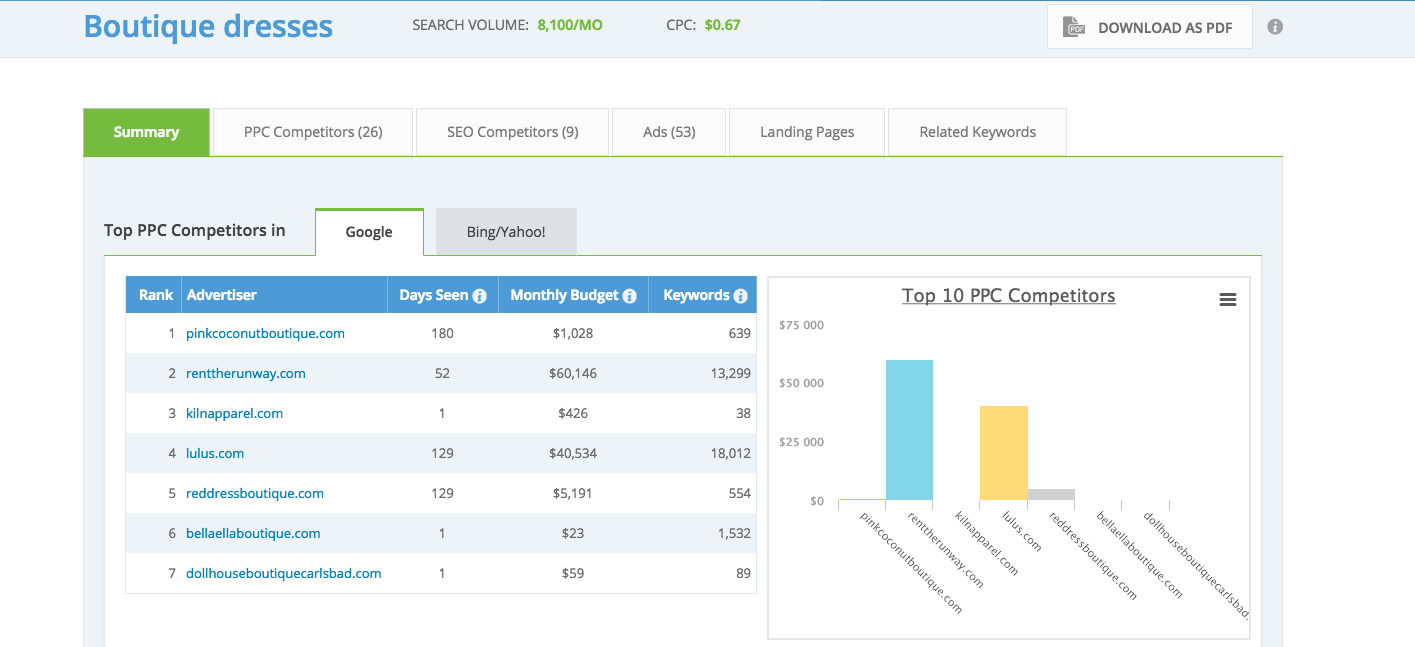The width and height of the screenshot is (1415, 647).
Task: Click the yellow lulus.com chart bar
Action: (1004, 453)
